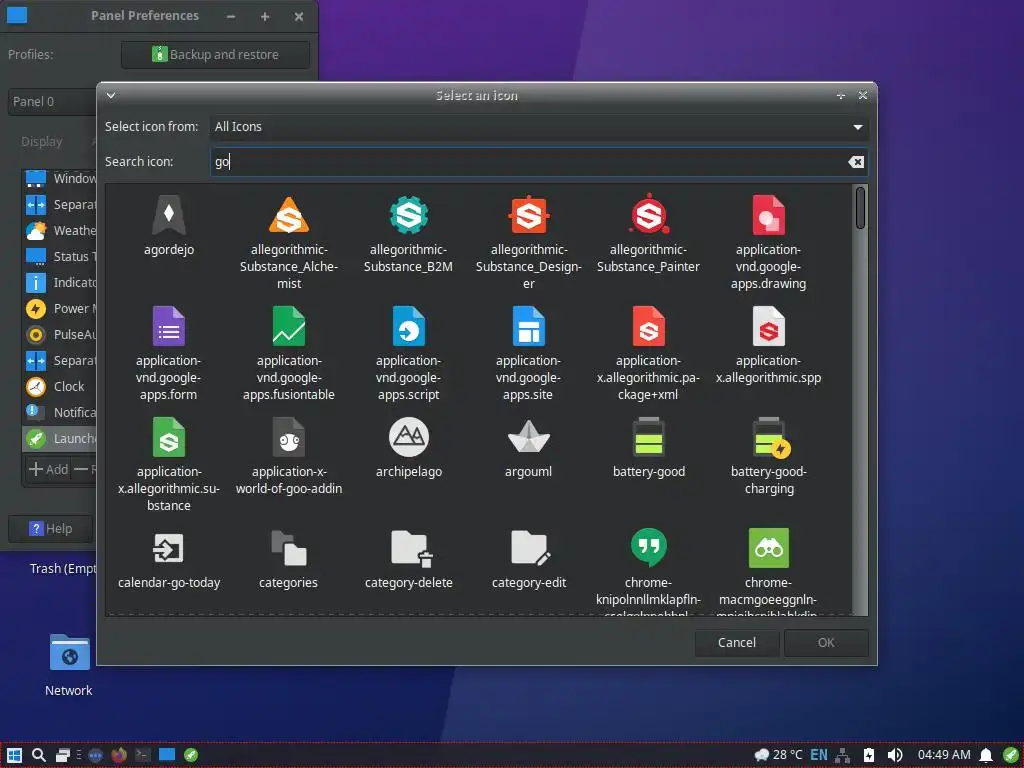Viewport: 1024px width, 768px height.
Task: Clear the search icon text field
Action: (x=856, y=162)
